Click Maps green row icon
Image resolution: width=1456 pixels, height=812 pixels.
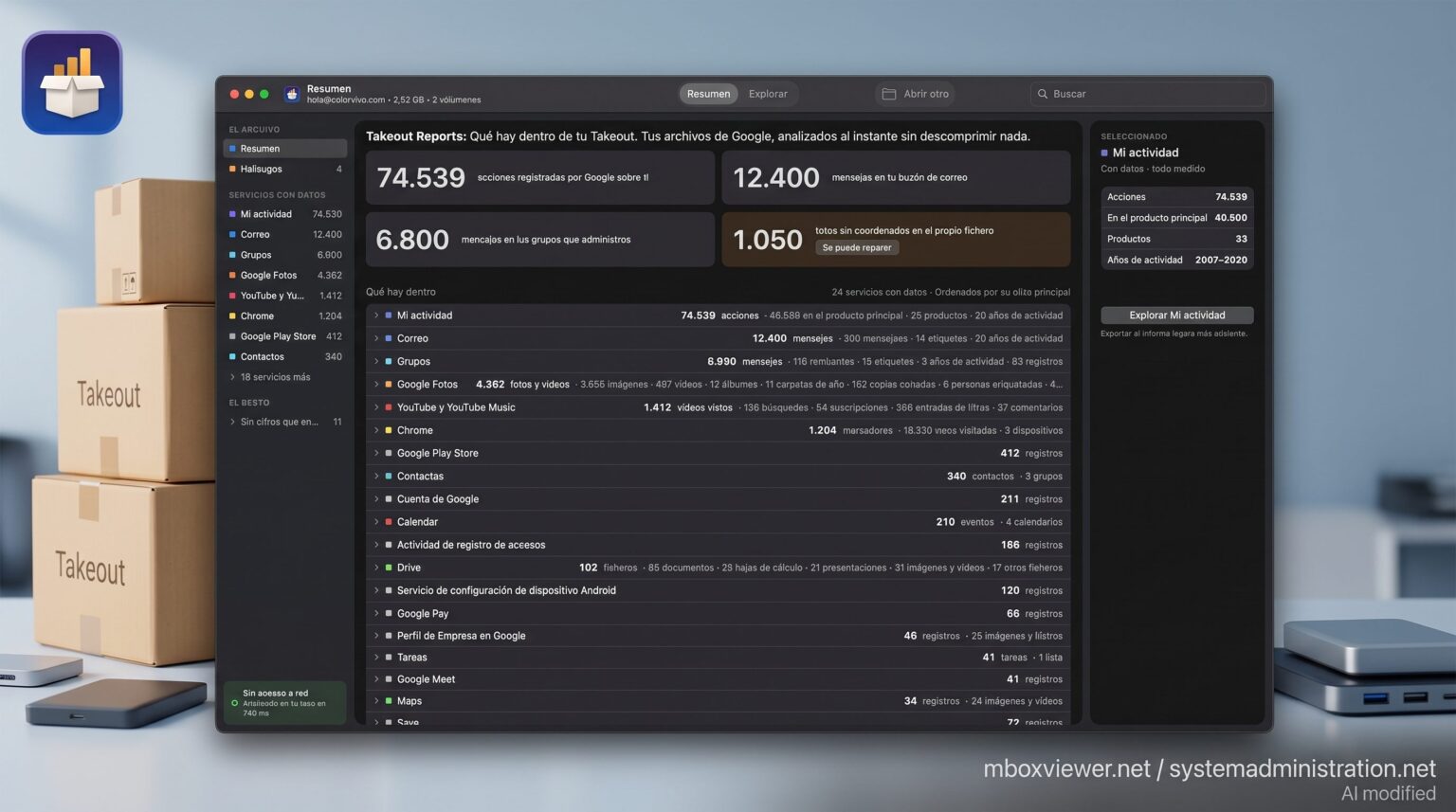point(389,701)
